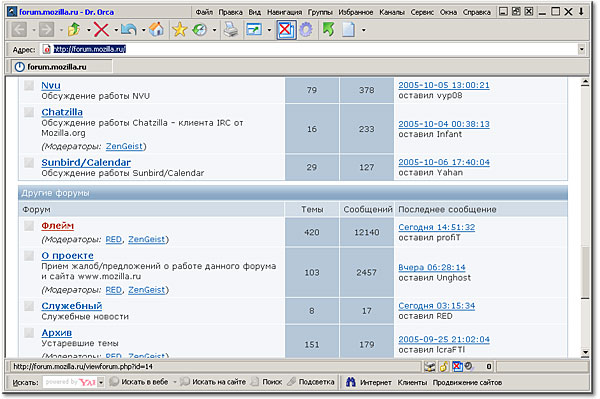Open the Флейм forum link
600x399 pixels.
(57, 226)
